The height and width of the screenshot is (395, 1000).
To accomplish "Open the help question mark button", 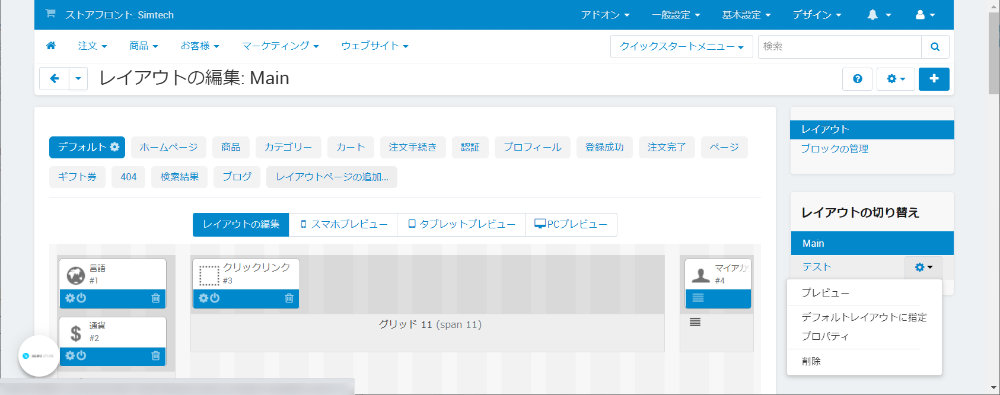I will [858, 78].
